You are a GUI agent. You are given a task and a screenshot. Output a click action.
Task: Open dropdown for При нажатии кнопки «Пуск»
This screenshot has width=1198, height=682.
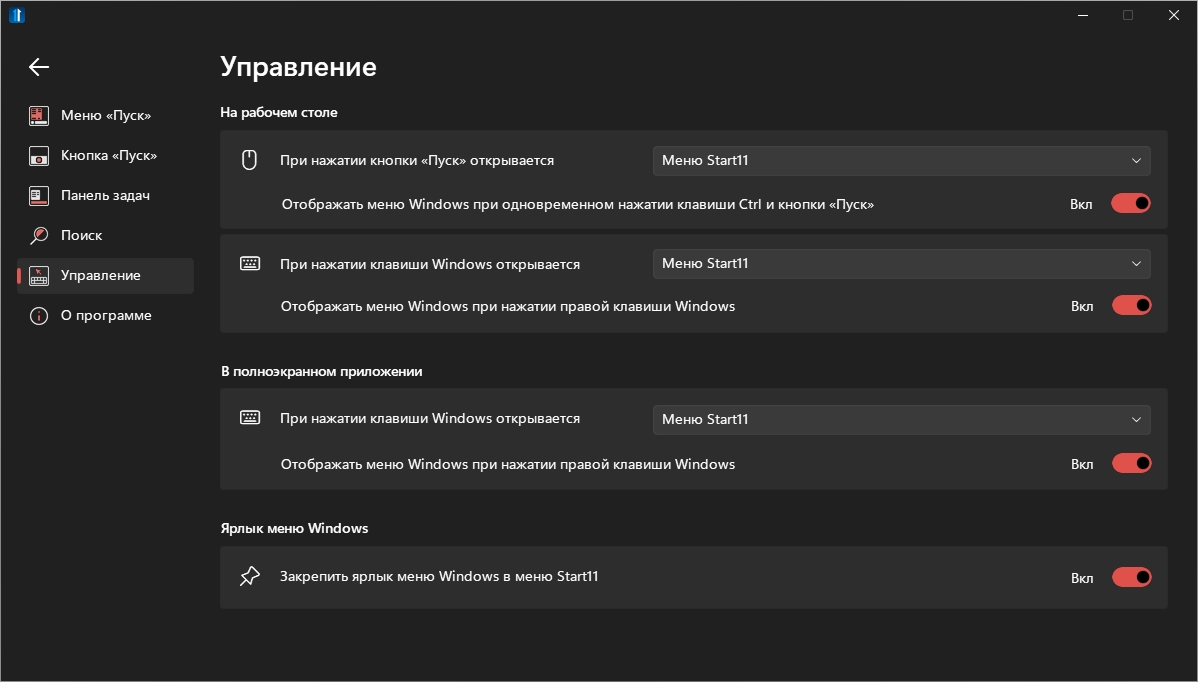[x=901, y=161]
